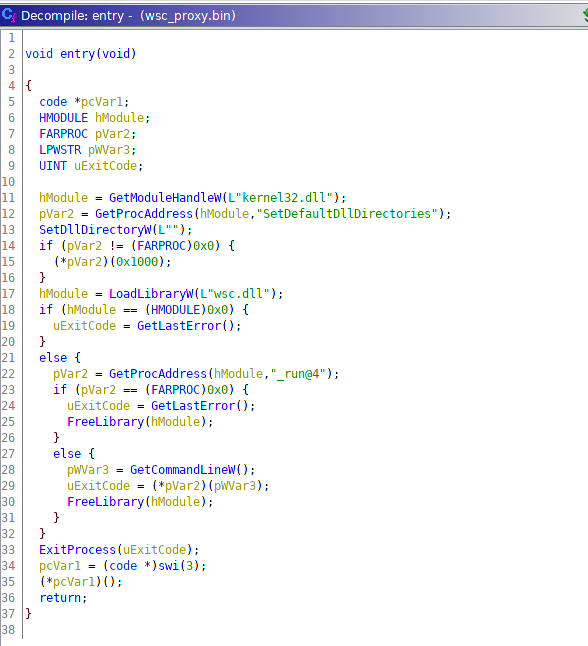The height and width of the screenshot is (646, 588).
Task: Click GetProcAddress on line 12
Action: [144, 214]
